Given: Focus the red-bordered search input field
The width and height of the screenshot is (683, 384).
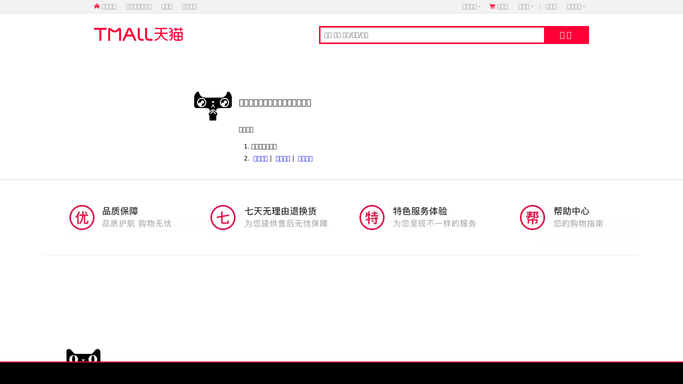Looking at the screenshot, I should [432, 35].
